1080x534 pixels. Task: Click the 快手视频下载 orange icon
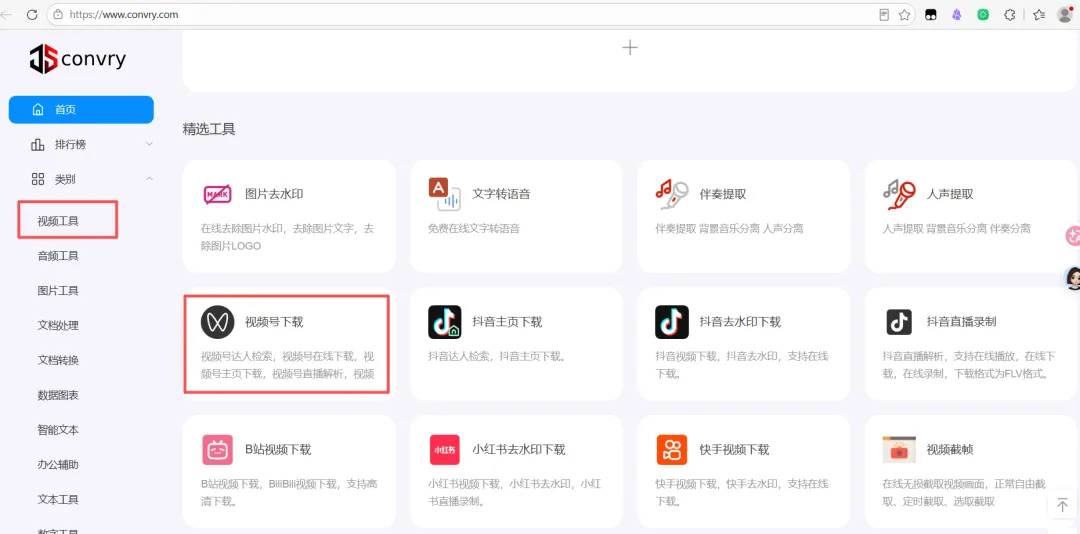click(672, 450)
